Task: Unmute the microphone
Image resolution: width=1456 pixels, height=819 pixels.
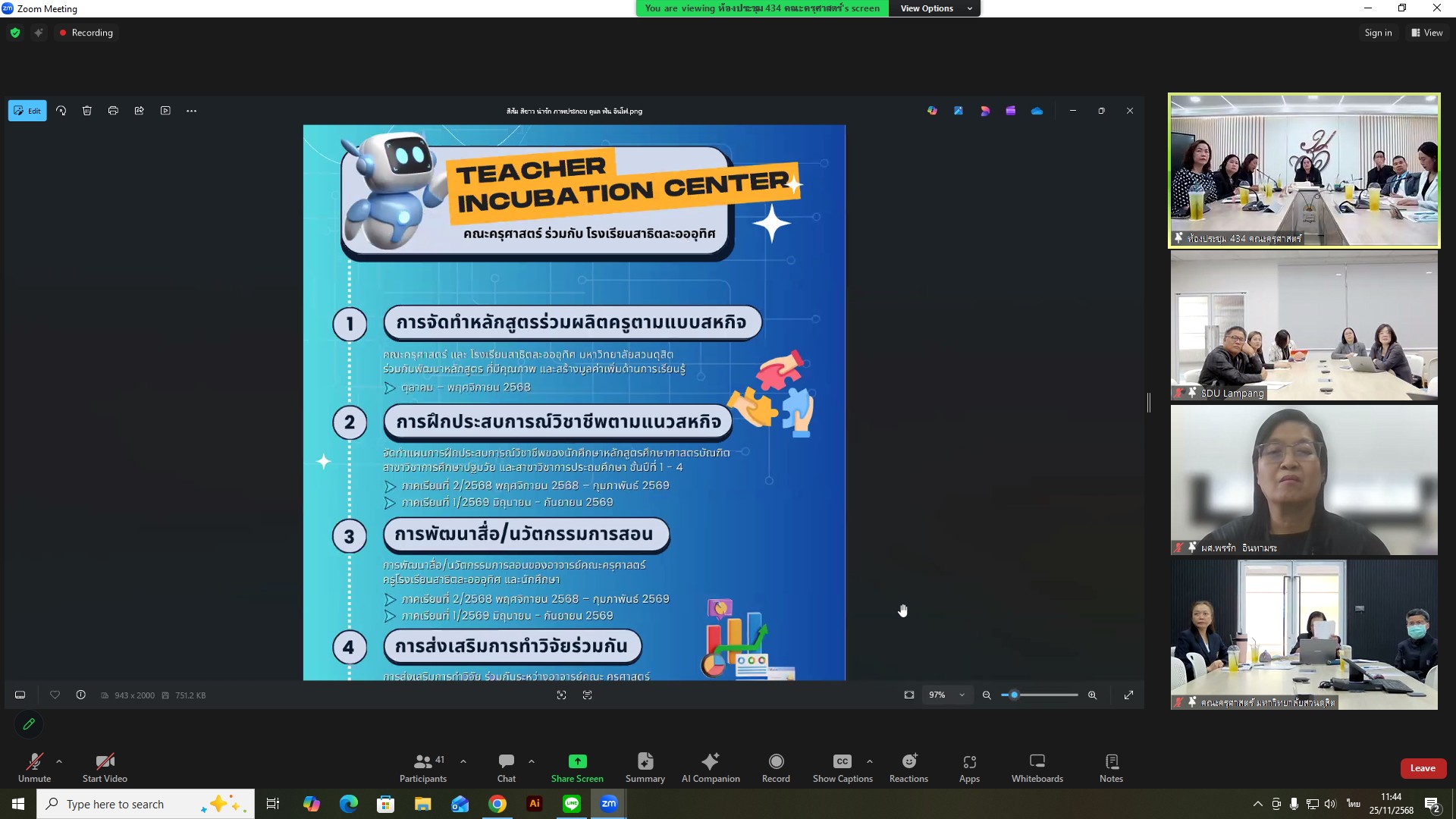Action: coord(34,767)
